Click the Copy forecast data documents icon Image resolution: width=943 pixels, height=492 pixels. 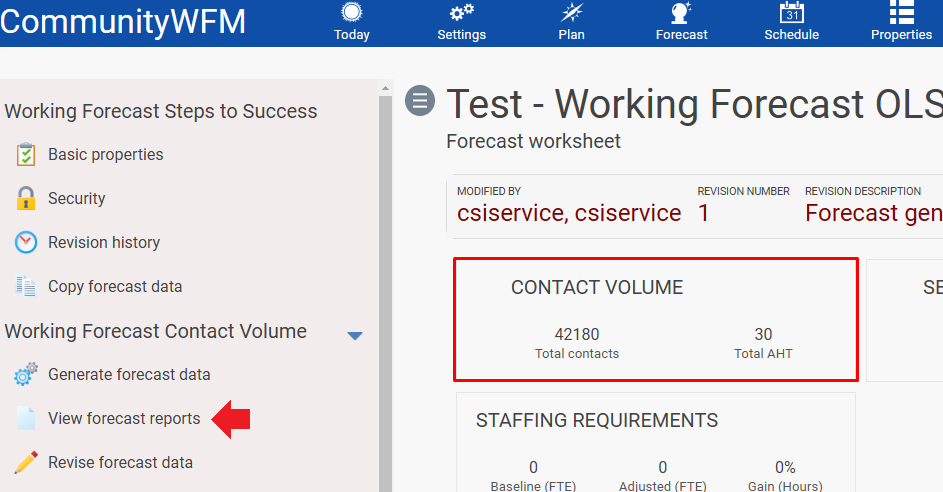[x=26, y=286]
